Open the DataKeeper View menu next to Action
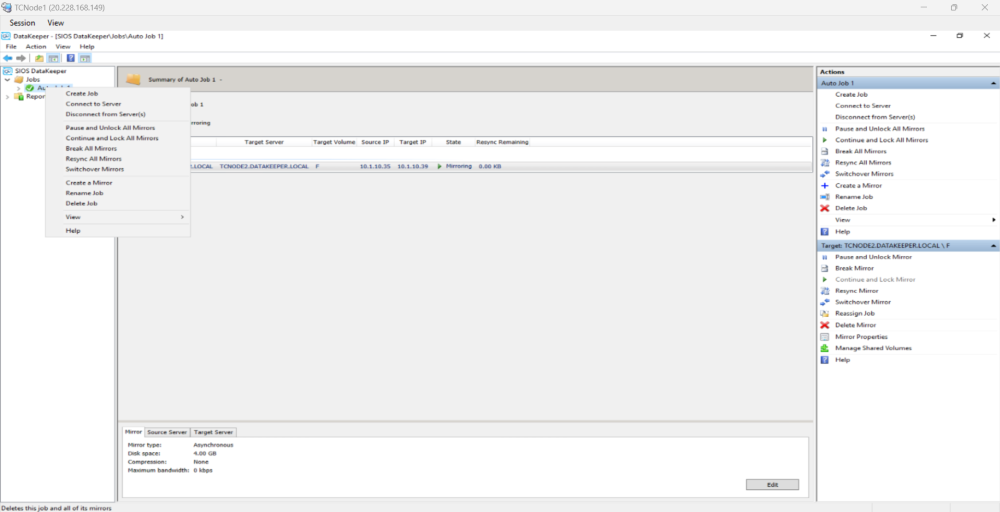The width and height of the screenshot is (1000, 512). point(63,47)
